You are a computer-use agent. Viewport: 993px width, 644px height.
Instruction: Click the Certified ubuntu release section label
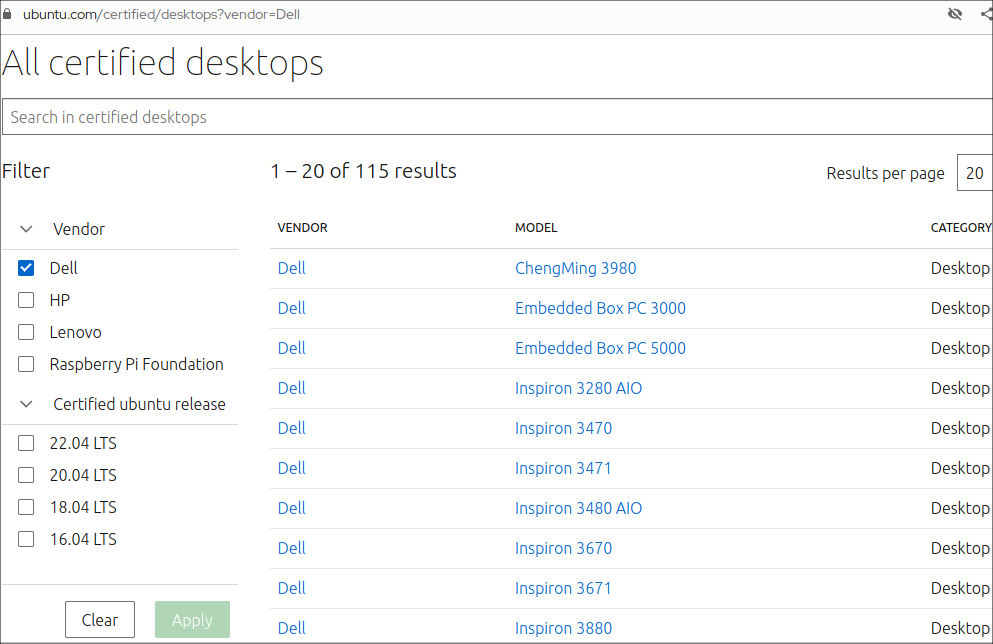pyautogui.click(x=139, y=404)
